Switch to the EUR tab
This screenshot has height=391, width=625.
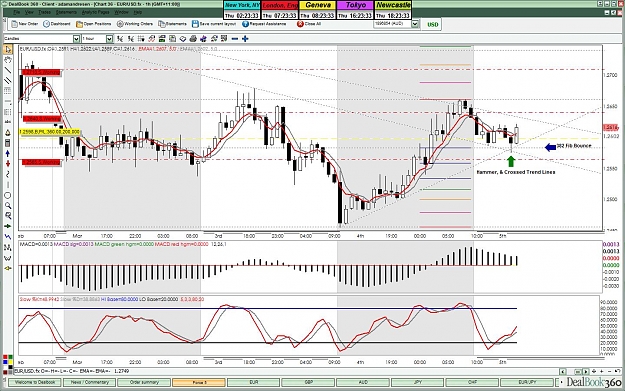254,382
